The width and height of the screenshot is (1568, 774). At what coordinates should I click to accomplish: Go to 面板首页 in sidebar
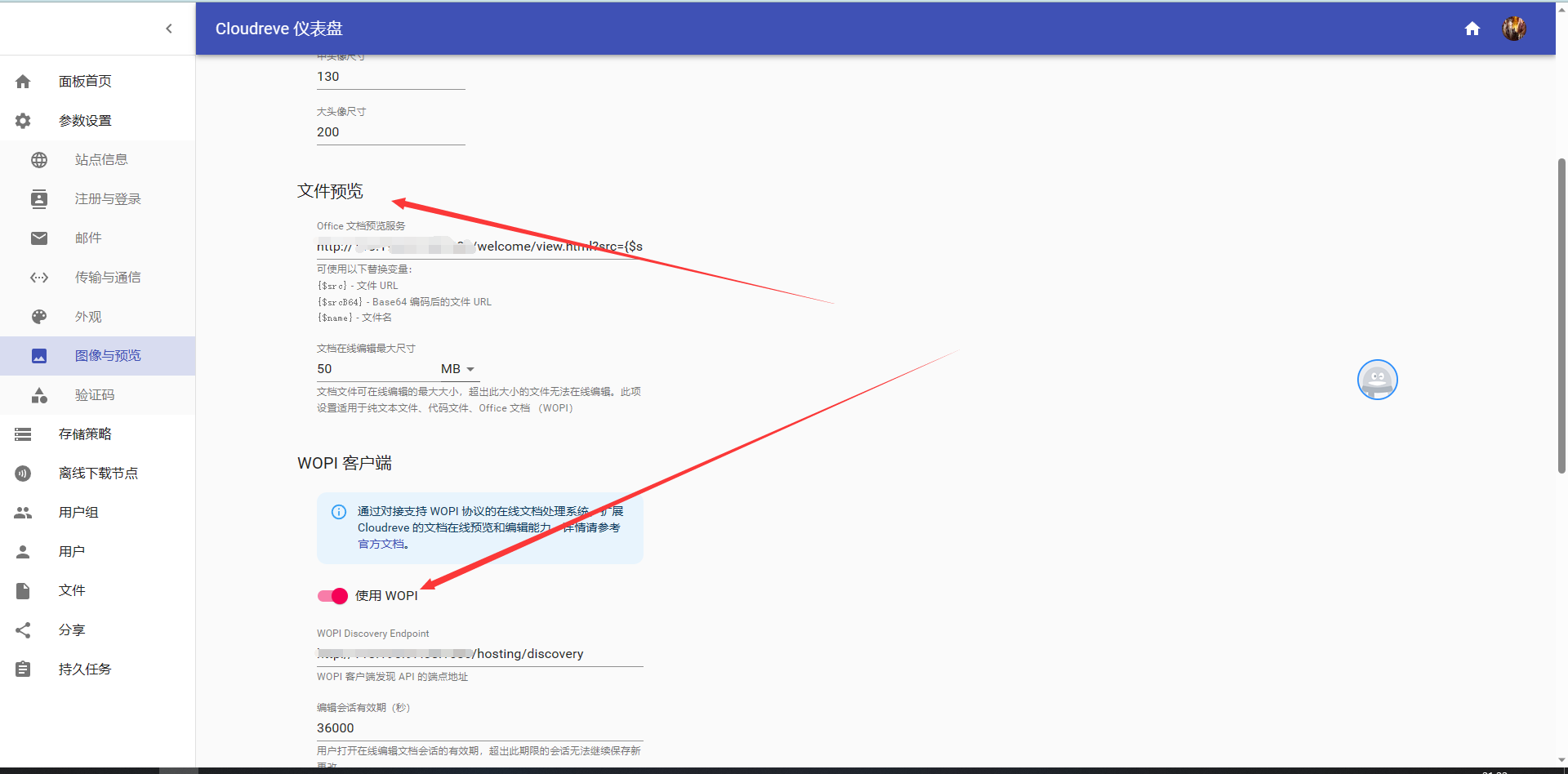point(85,82)
